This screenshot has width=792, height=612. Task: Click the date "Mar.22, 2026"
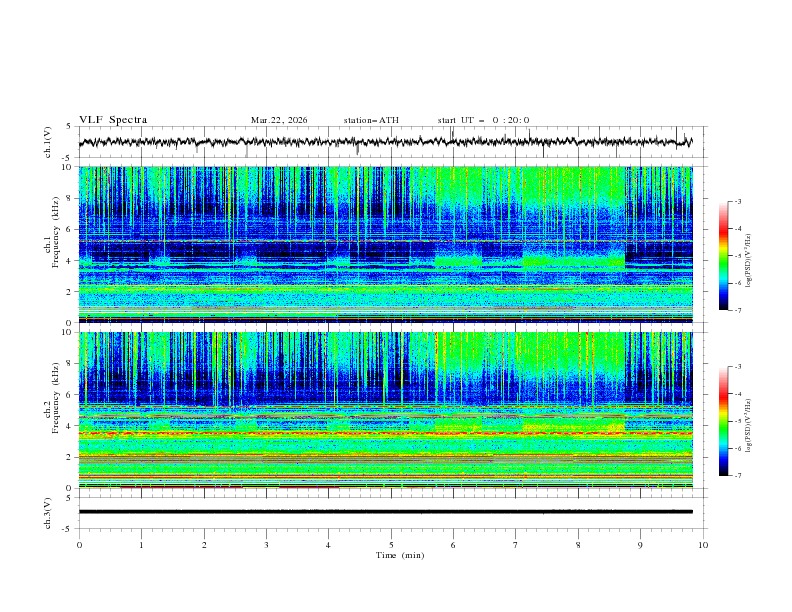point(279,120)
